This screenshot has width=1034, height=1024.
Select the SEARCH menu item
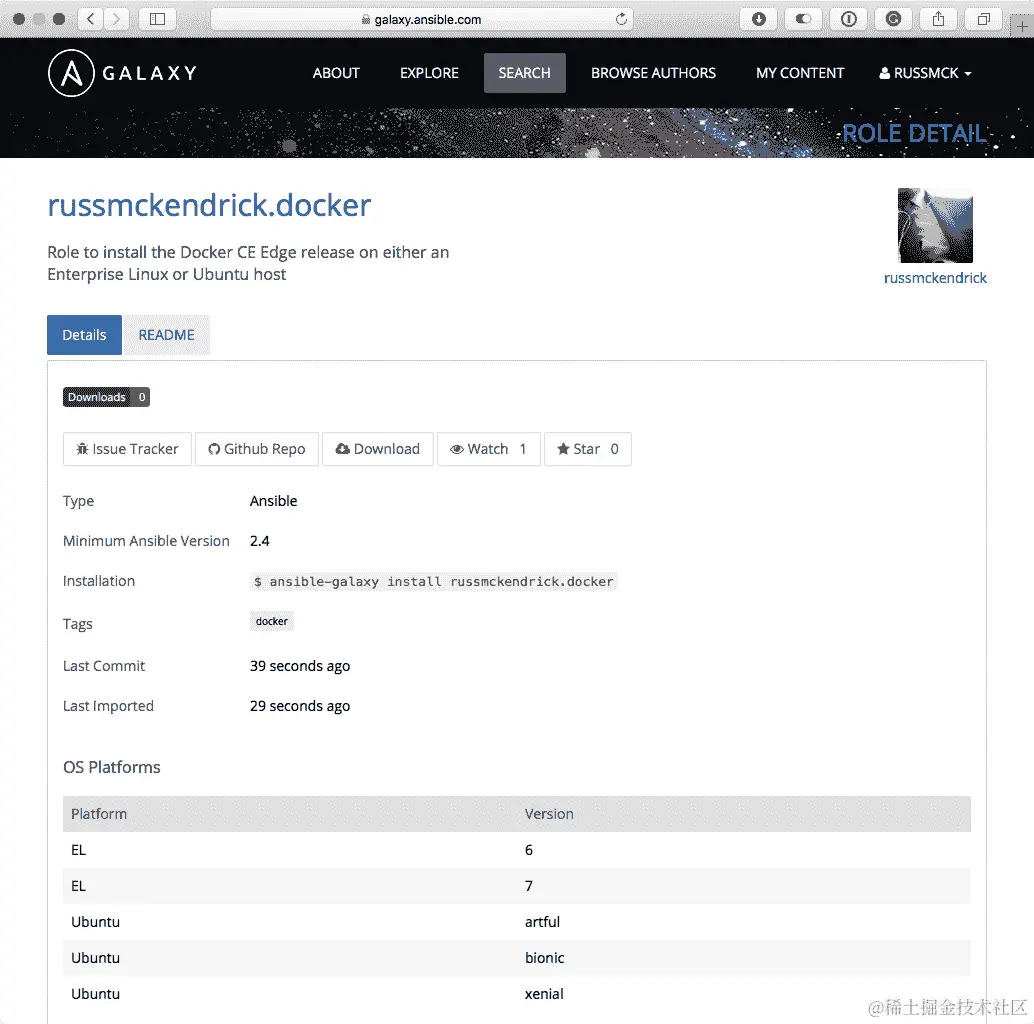pyautogui.click(x=524, y=73)
